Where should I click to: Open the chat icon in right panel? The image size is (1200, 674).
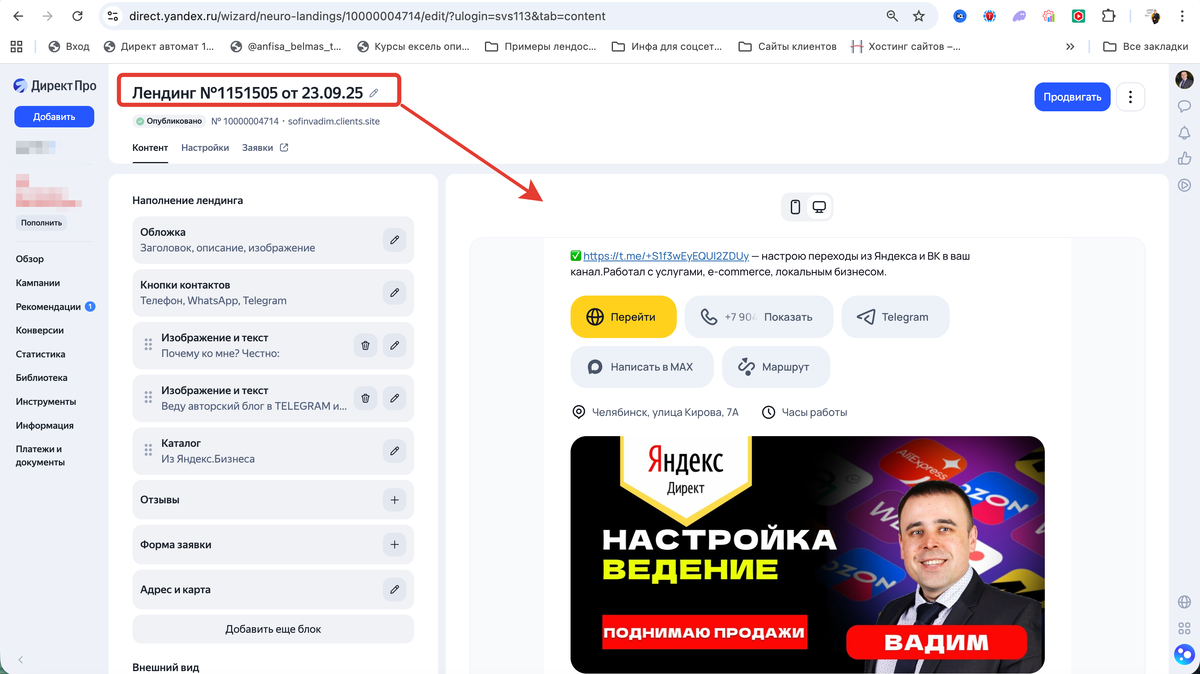(x=1184, y=106)
